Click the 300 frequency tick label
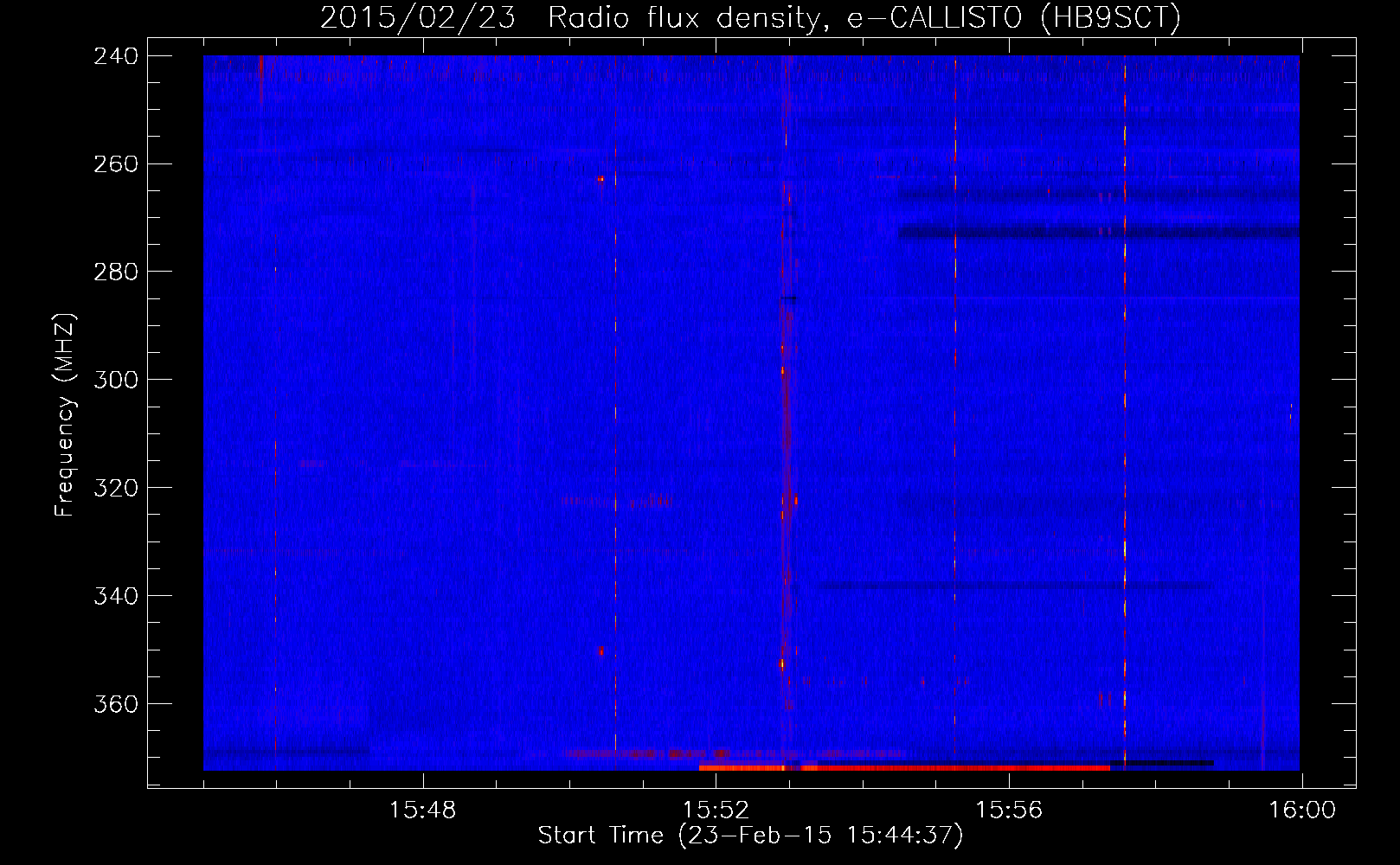 tap(115, 381)
